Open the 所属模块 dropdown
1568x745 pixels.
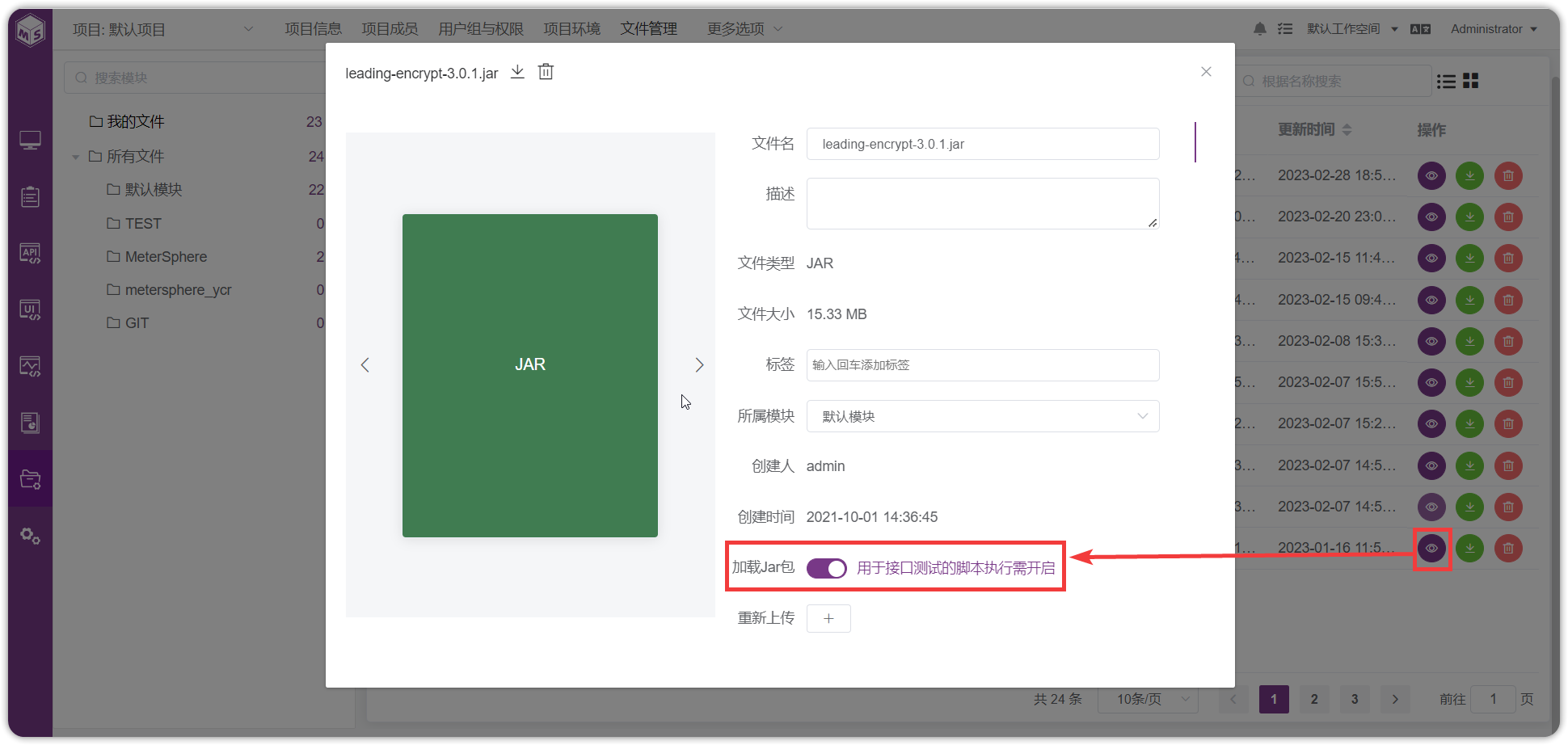coord(983,416)
